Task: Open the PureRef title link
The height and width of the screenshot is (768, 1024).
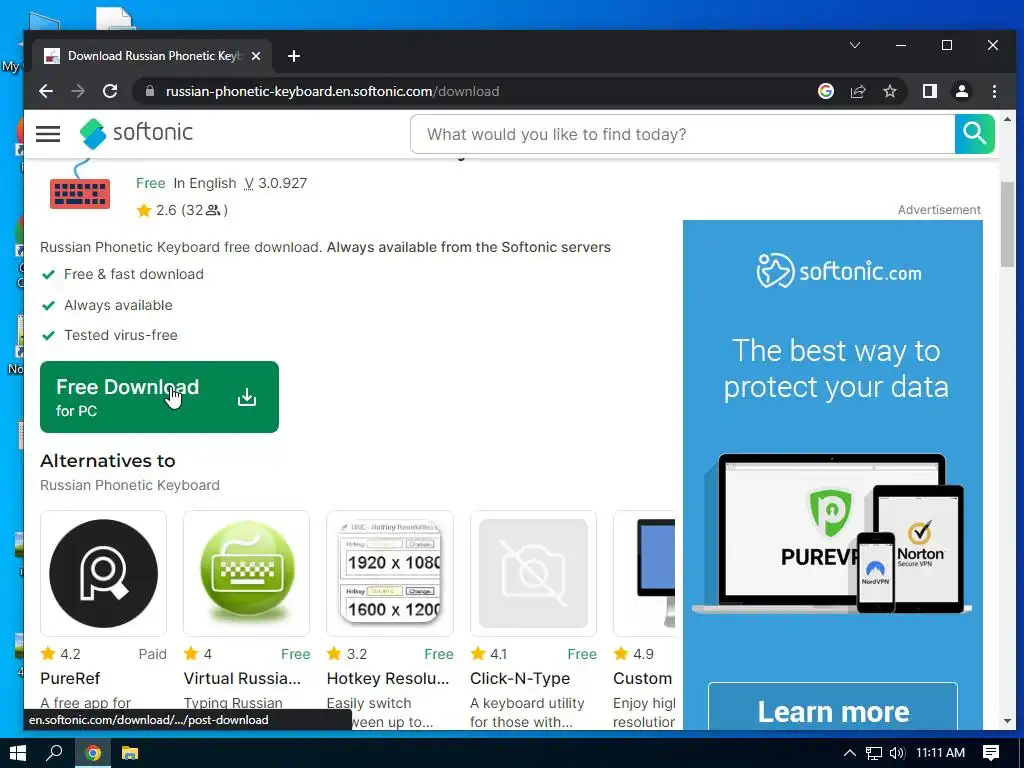Action: (x=70, y=679)
